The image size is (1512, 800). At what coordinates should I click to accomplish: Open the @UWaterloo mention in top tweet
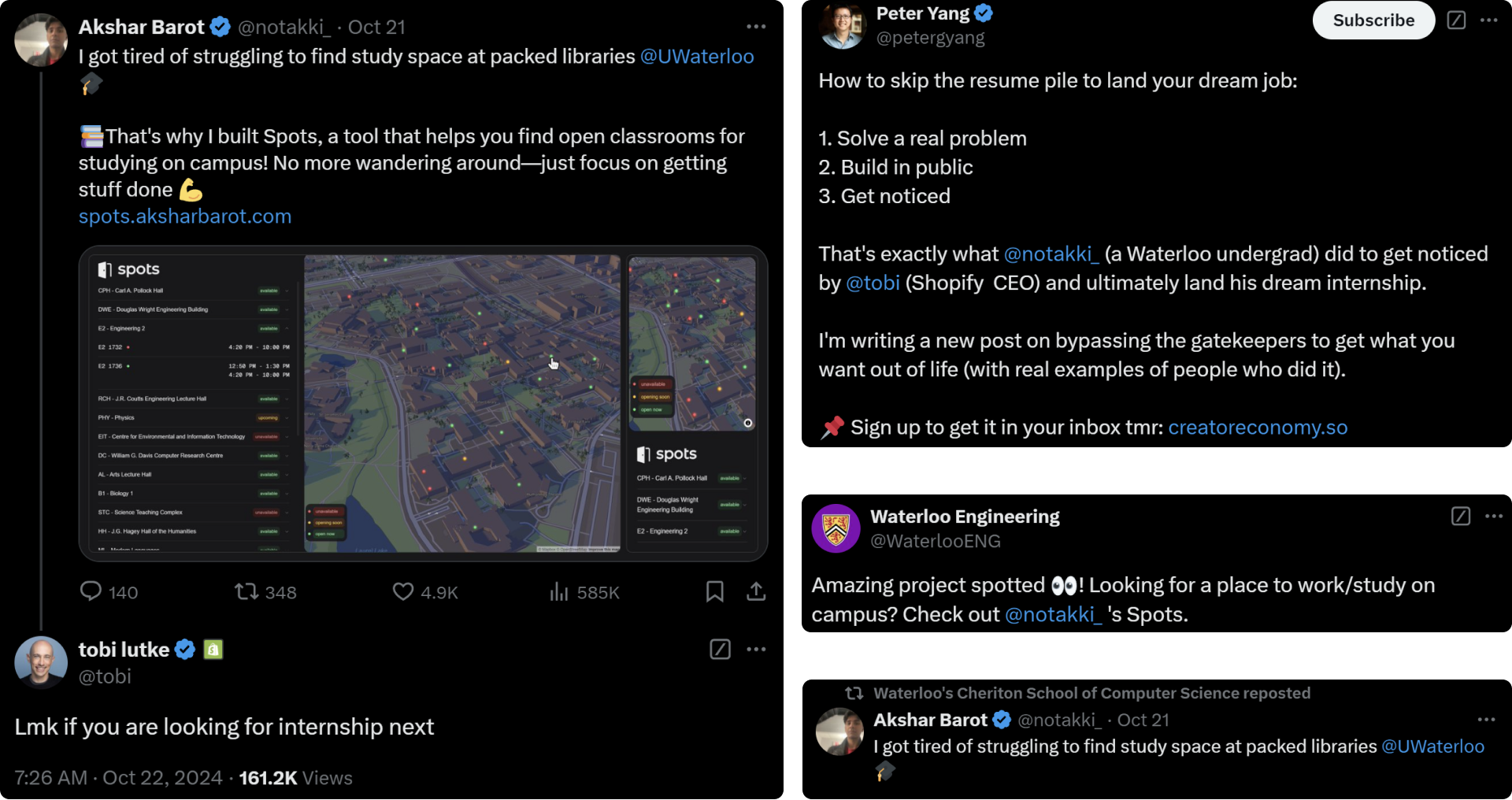pyautogui.click(x=697, y=57)
